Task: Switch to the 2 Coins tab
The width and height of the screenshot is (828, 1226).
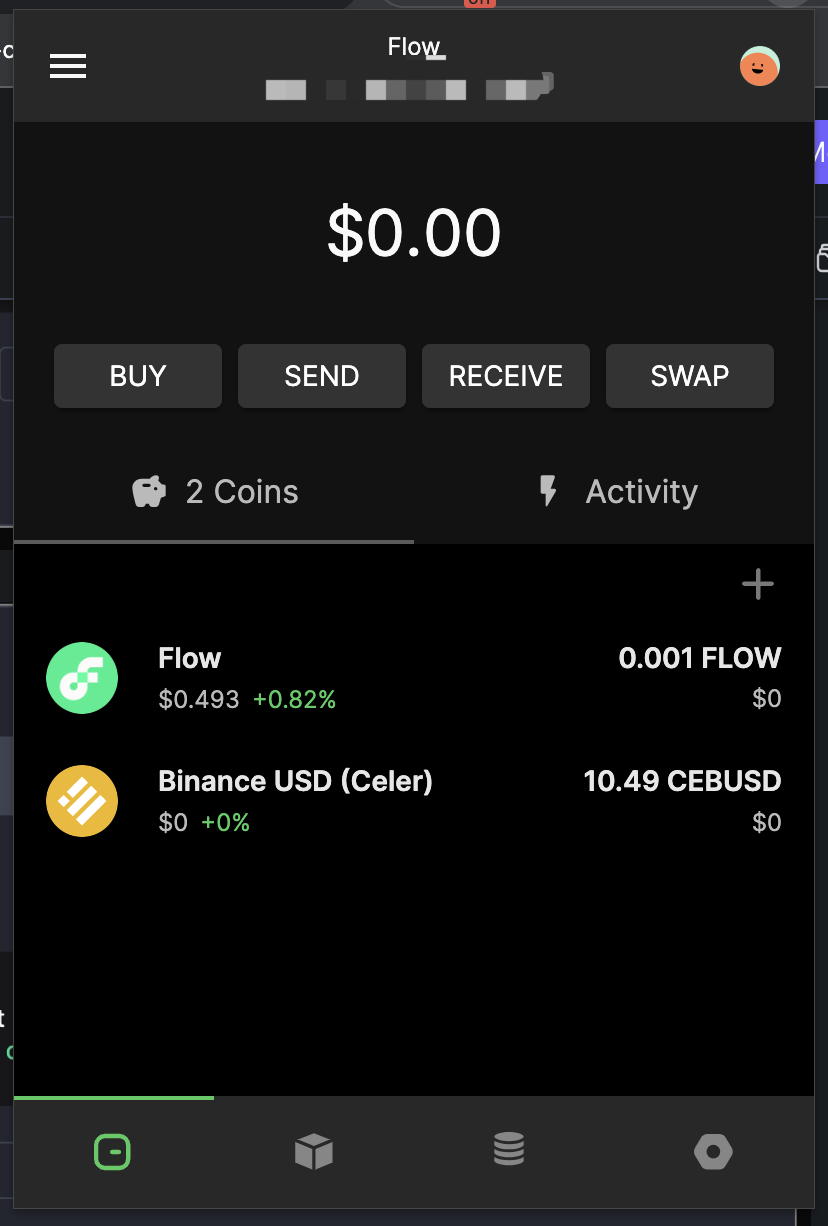Action: [215, 492]
